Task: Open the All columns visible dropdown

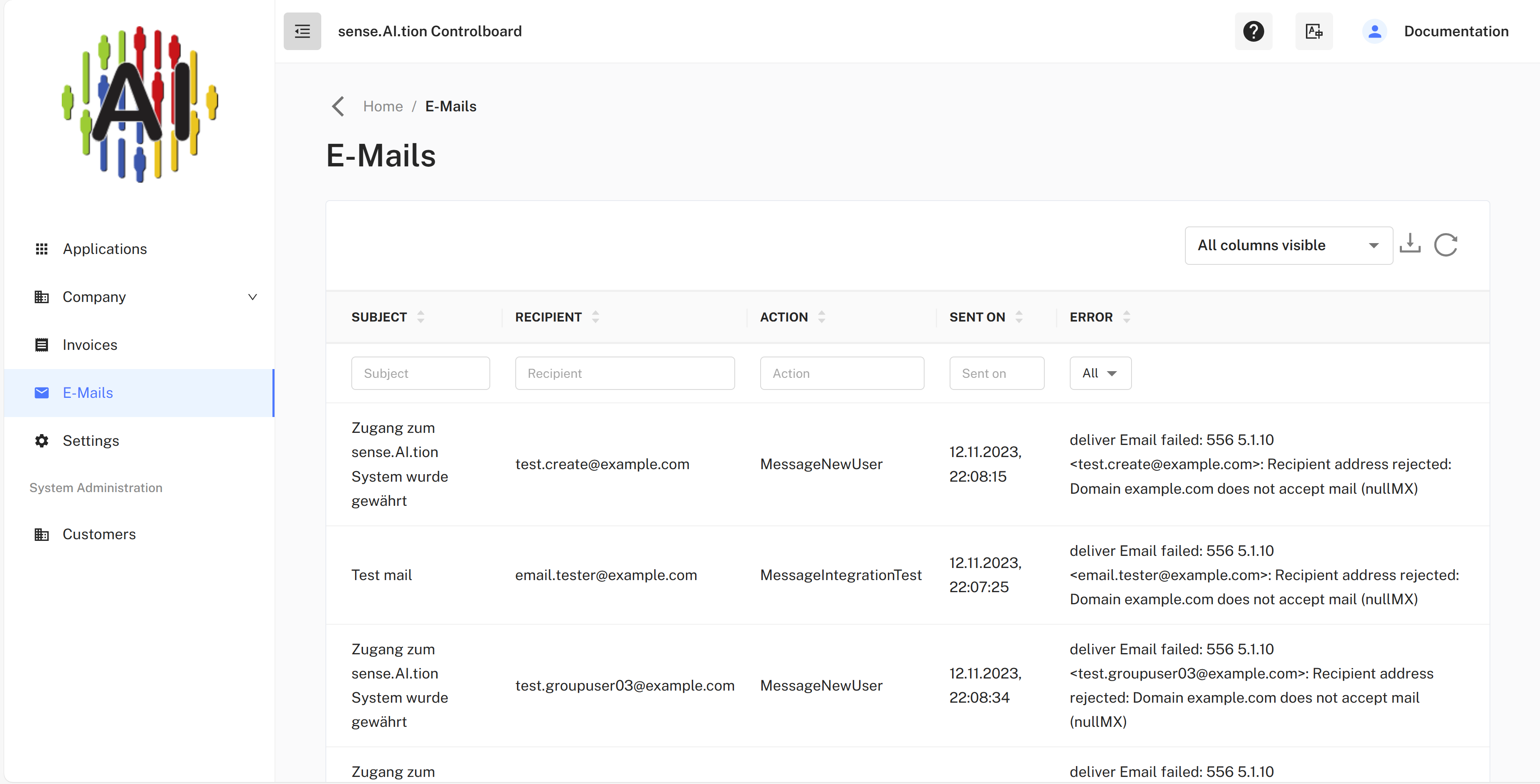Action: tap(1288, 245)
